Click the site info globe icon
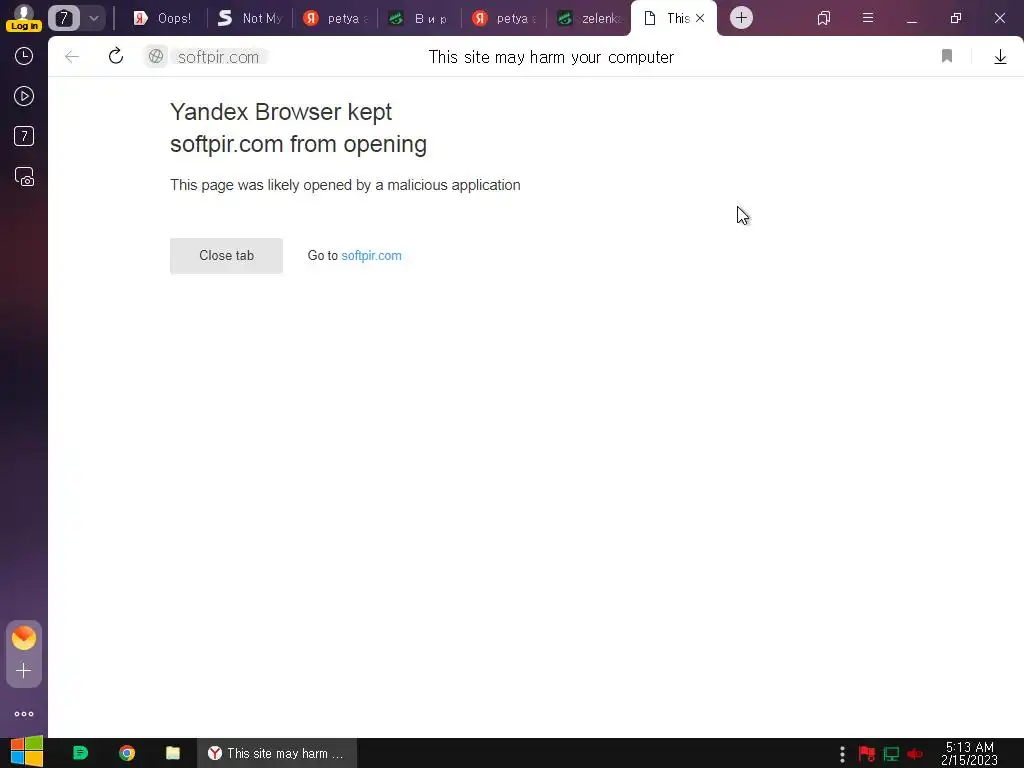The image size is (1024, 768). click(155, 57)
